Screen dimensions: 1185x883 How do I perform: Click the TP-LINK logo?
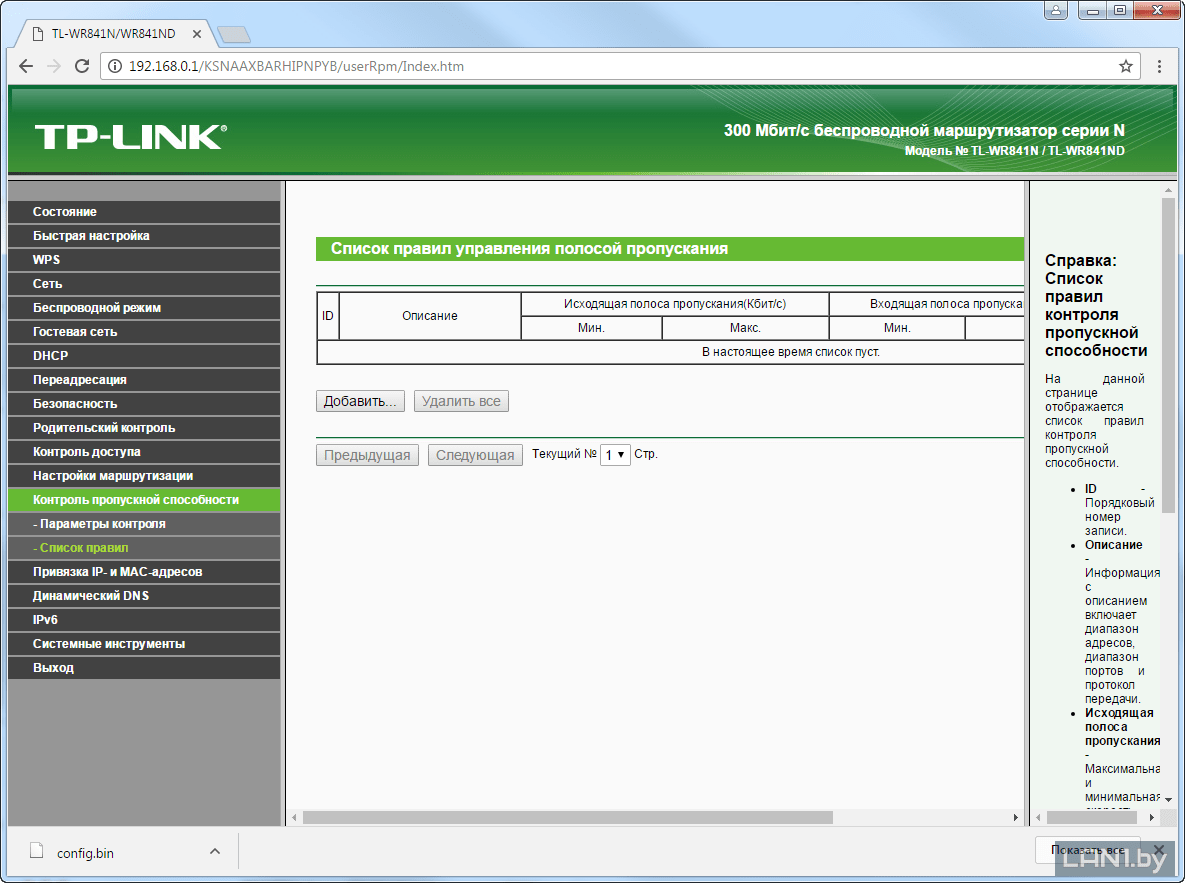[131, 137]
